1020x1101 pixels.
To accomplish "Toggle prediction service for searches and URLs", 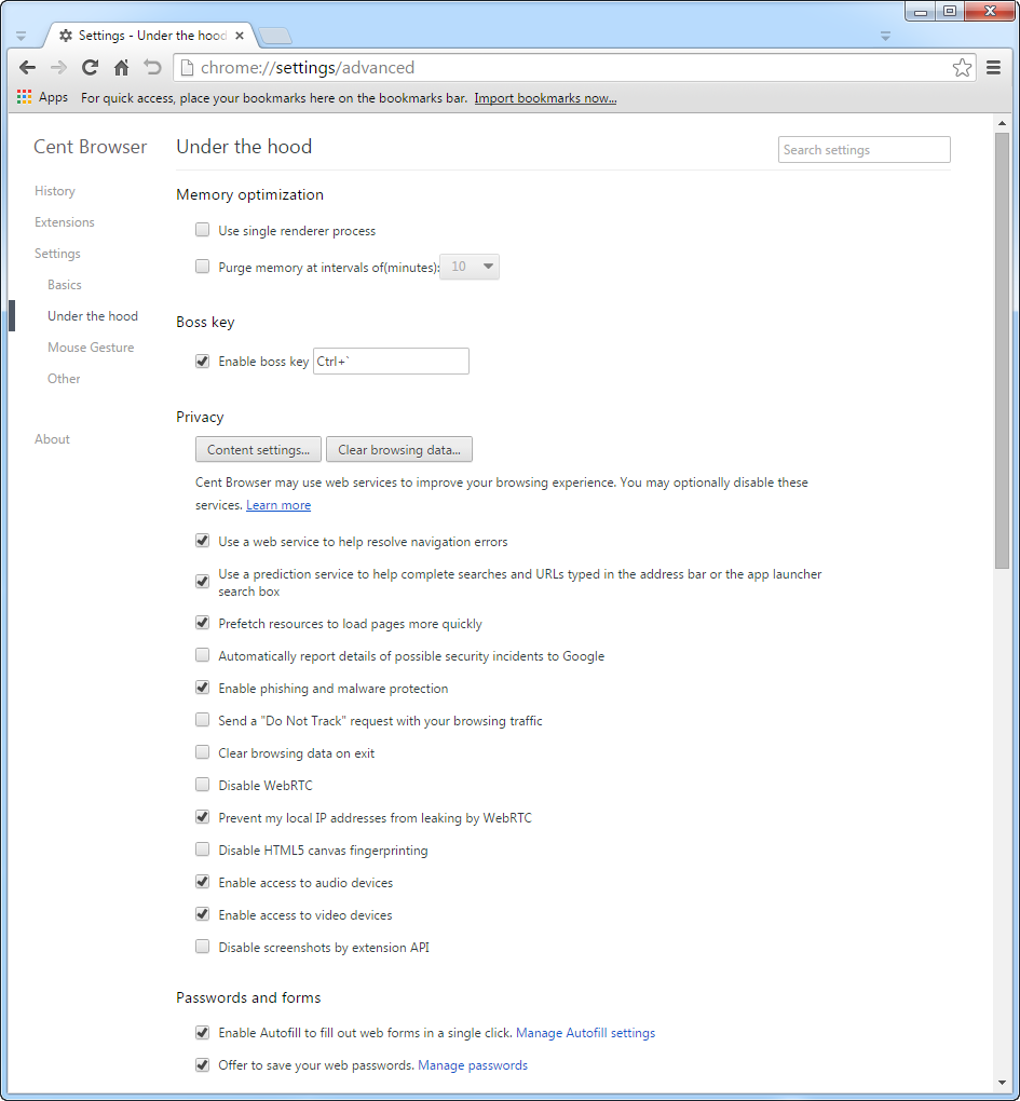I will [202, 581].
